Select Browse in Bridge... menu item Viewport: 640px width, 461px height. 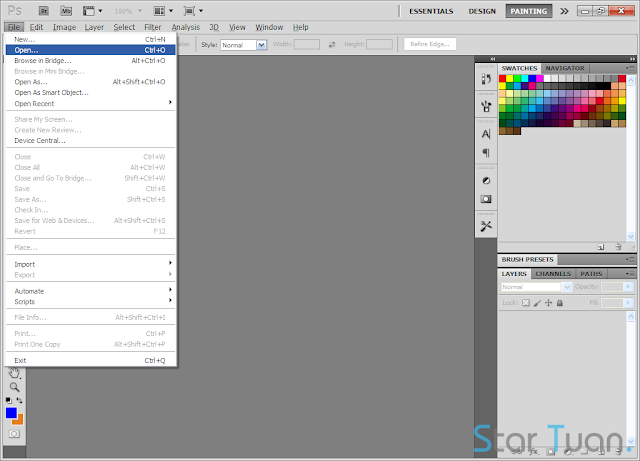91,60
